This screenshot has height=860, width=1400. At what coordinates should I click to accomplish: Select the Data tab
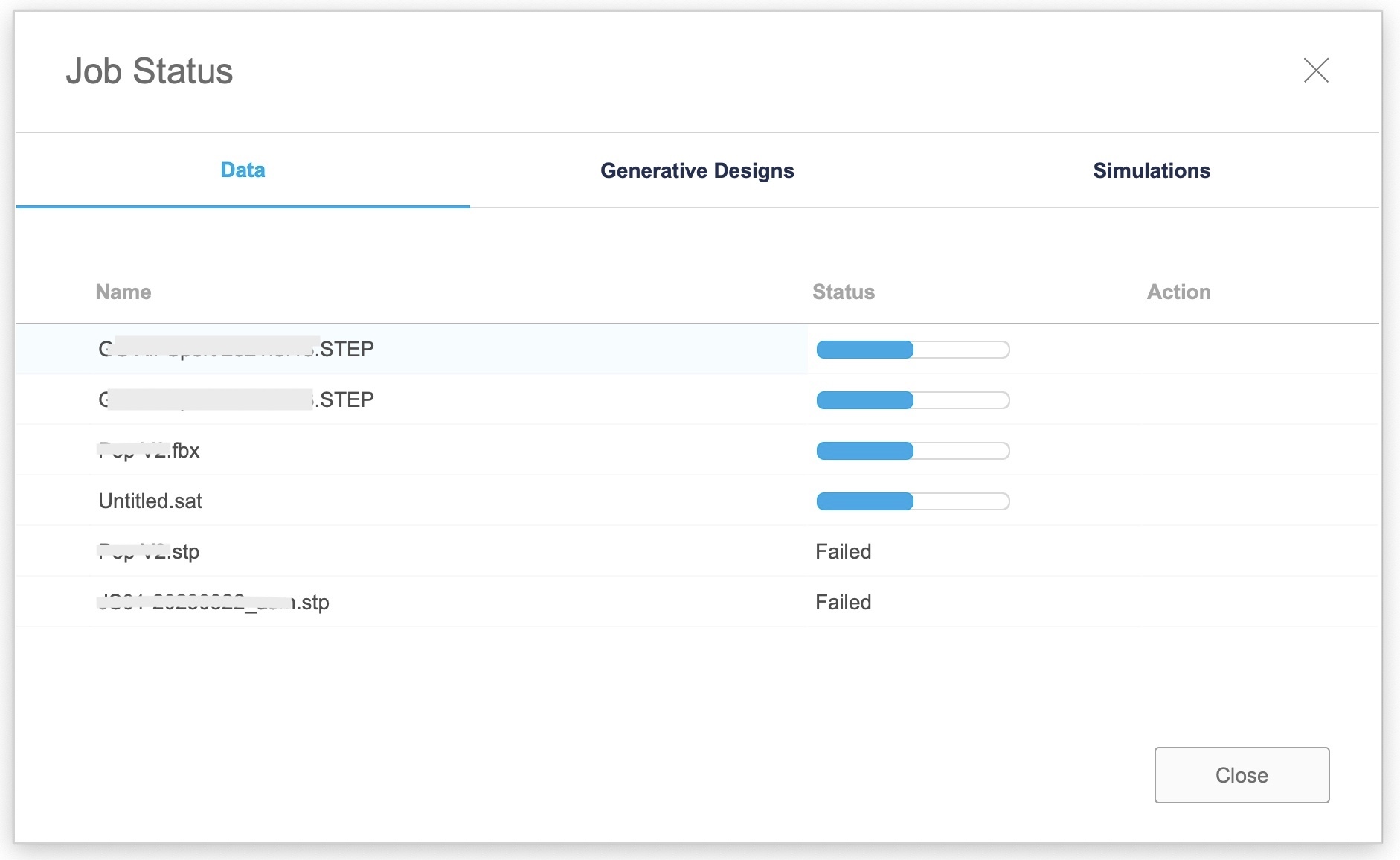pyautogui.click(x=243, y=170)
